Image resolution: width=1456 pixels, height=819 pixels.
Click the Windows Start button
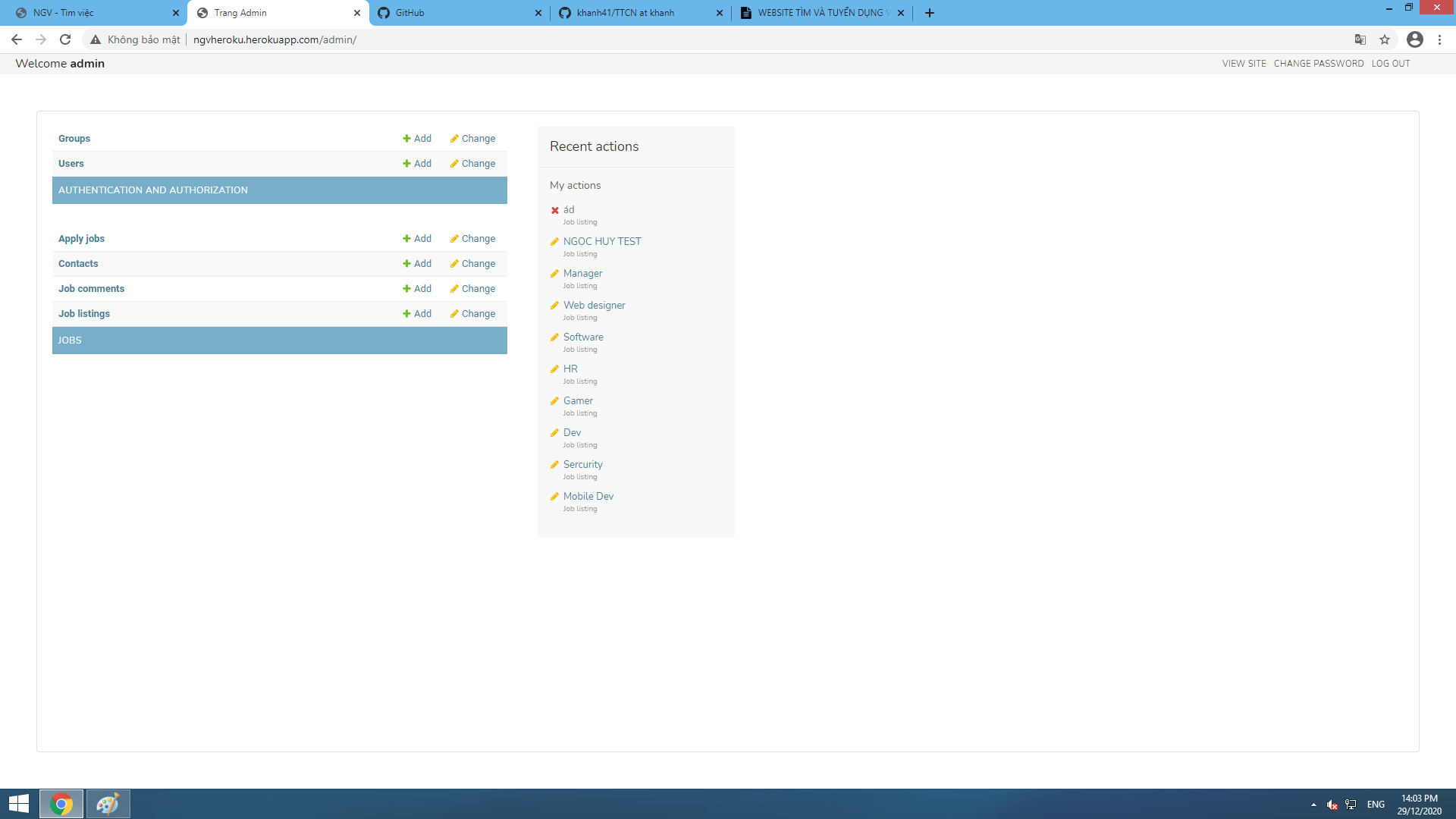tap(18, 804)
